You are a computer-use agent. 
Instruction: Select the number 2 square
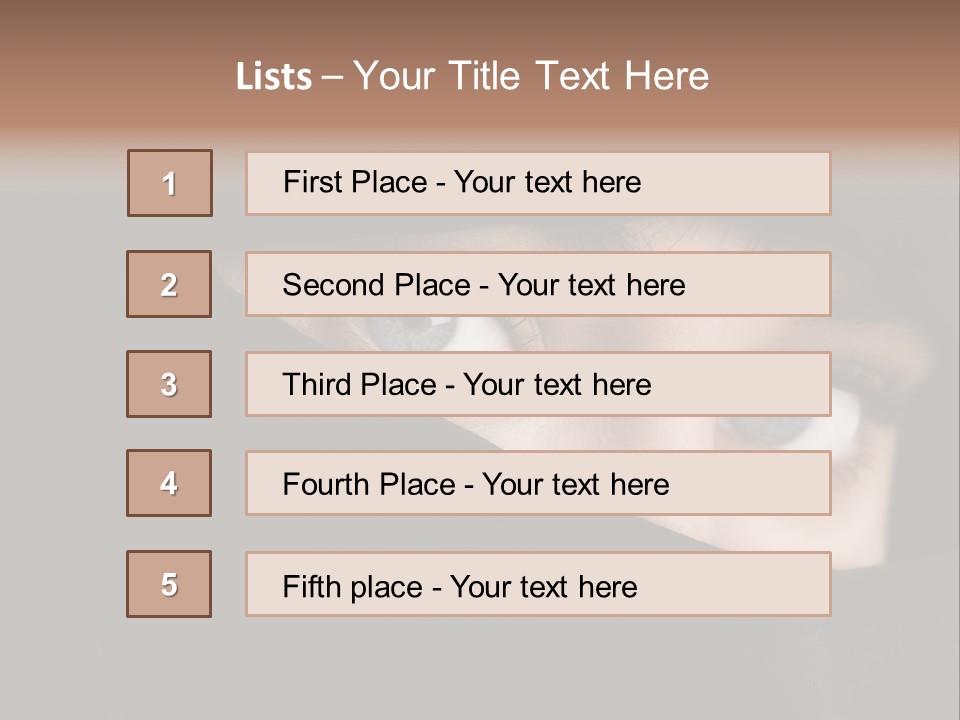click(169, 284)
